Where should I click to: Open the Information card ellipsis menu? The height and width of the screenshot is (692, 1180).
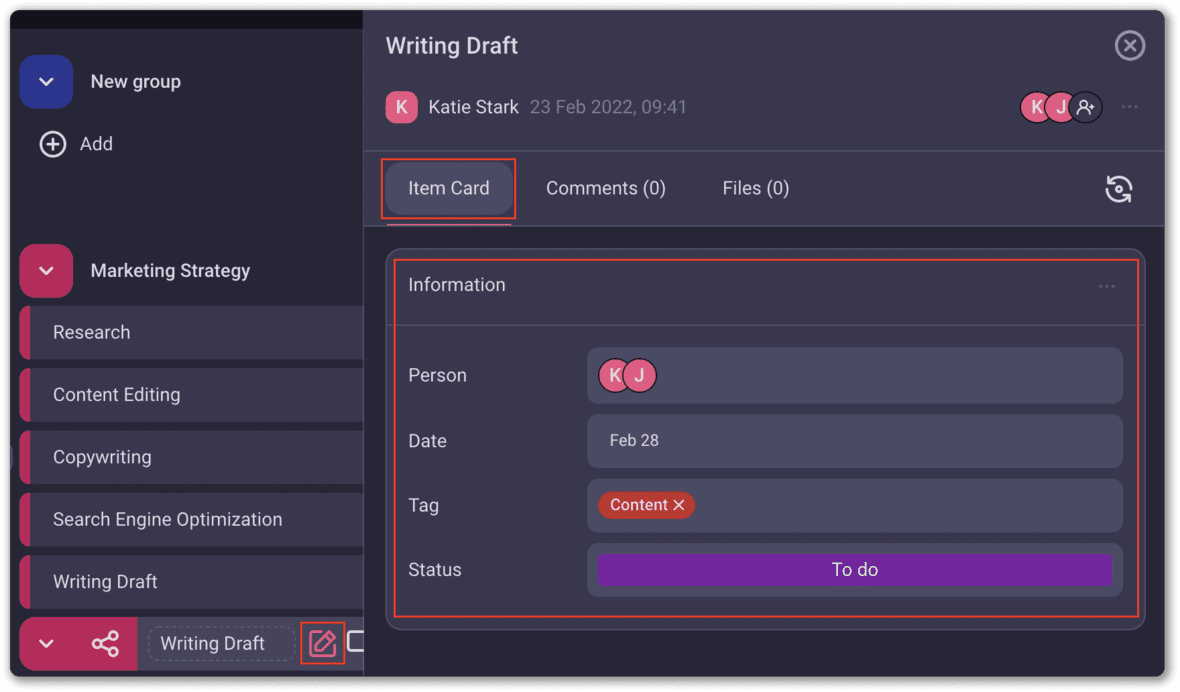(x=1106, y=286)
